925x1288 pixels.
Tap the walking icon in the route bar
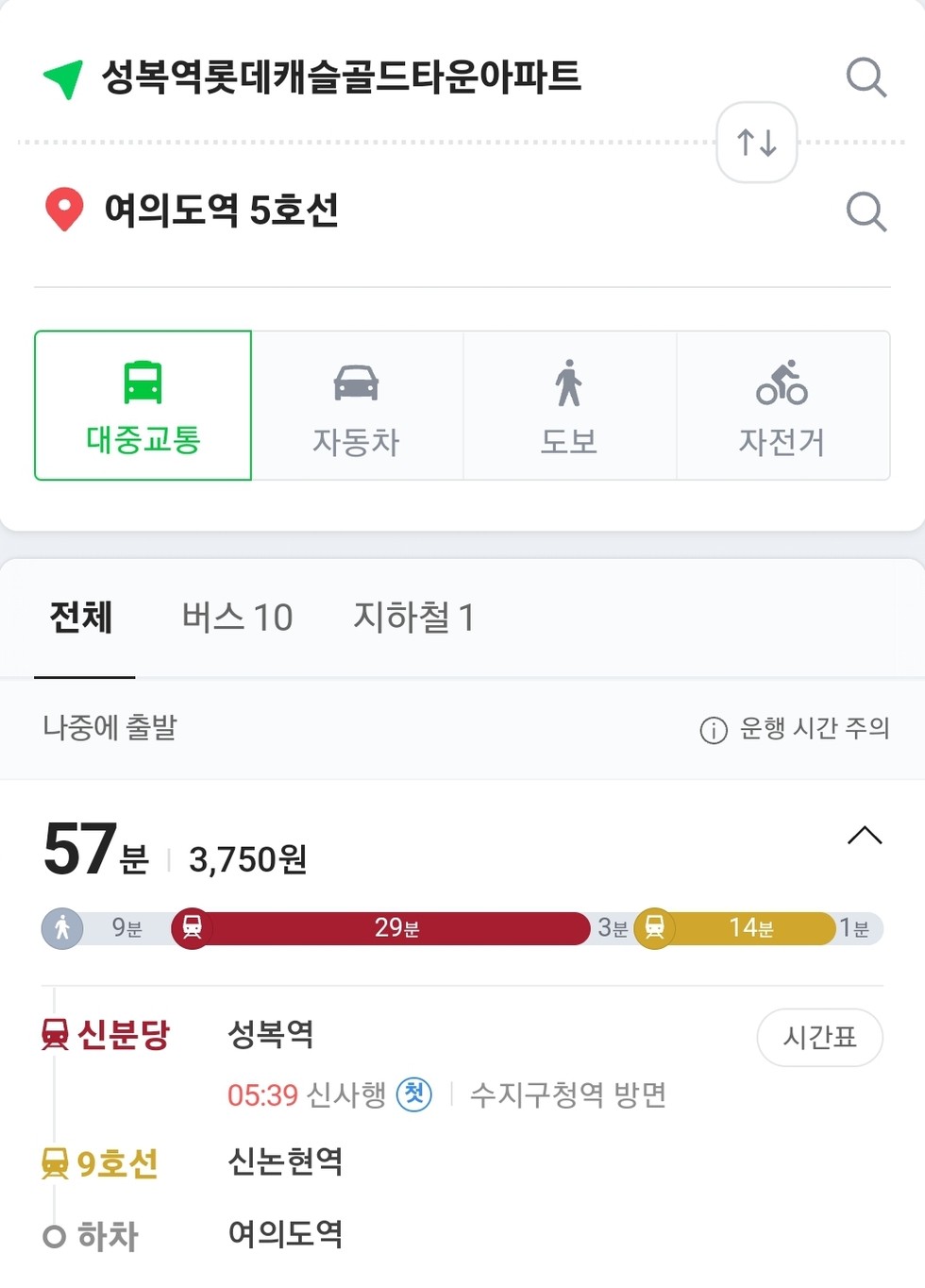tap(62, 929)
